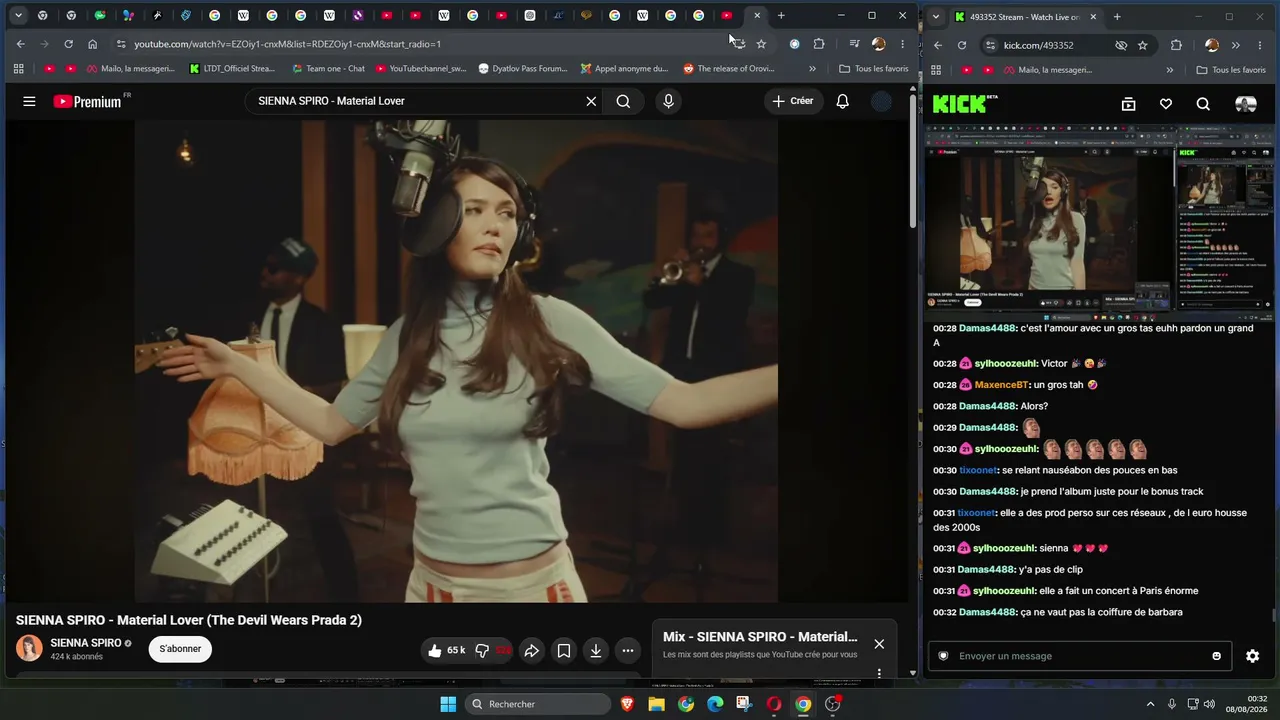The width and height of the screenshot is (1280, 720).
Task: Open Kick following heart icon
Action: 1165,104
